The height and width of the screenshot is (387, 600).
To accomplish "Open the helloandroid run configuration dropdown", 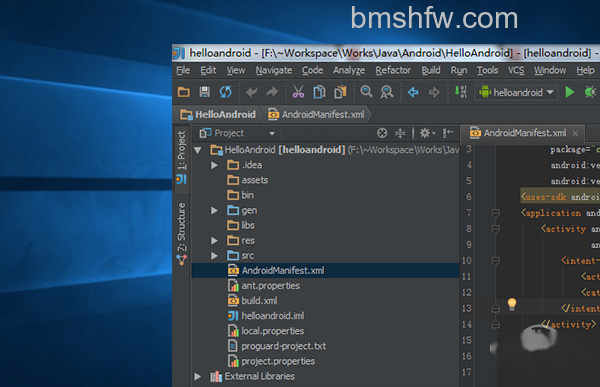I will (515, 92).
